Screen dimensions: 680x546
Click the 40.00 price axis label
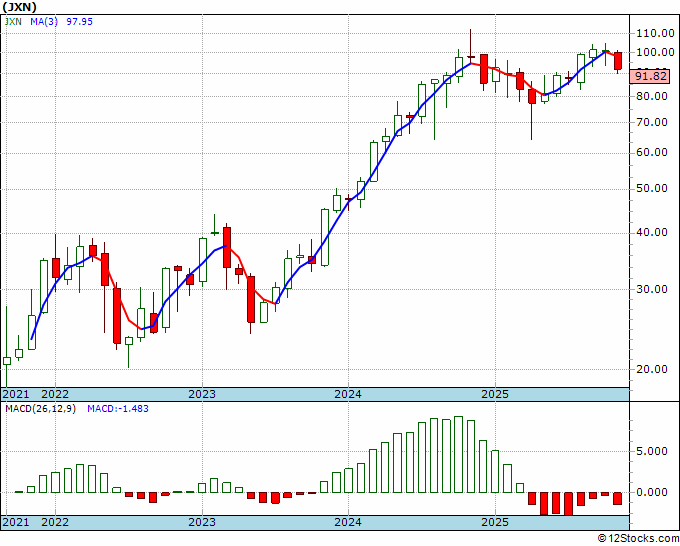click(651, 233)
